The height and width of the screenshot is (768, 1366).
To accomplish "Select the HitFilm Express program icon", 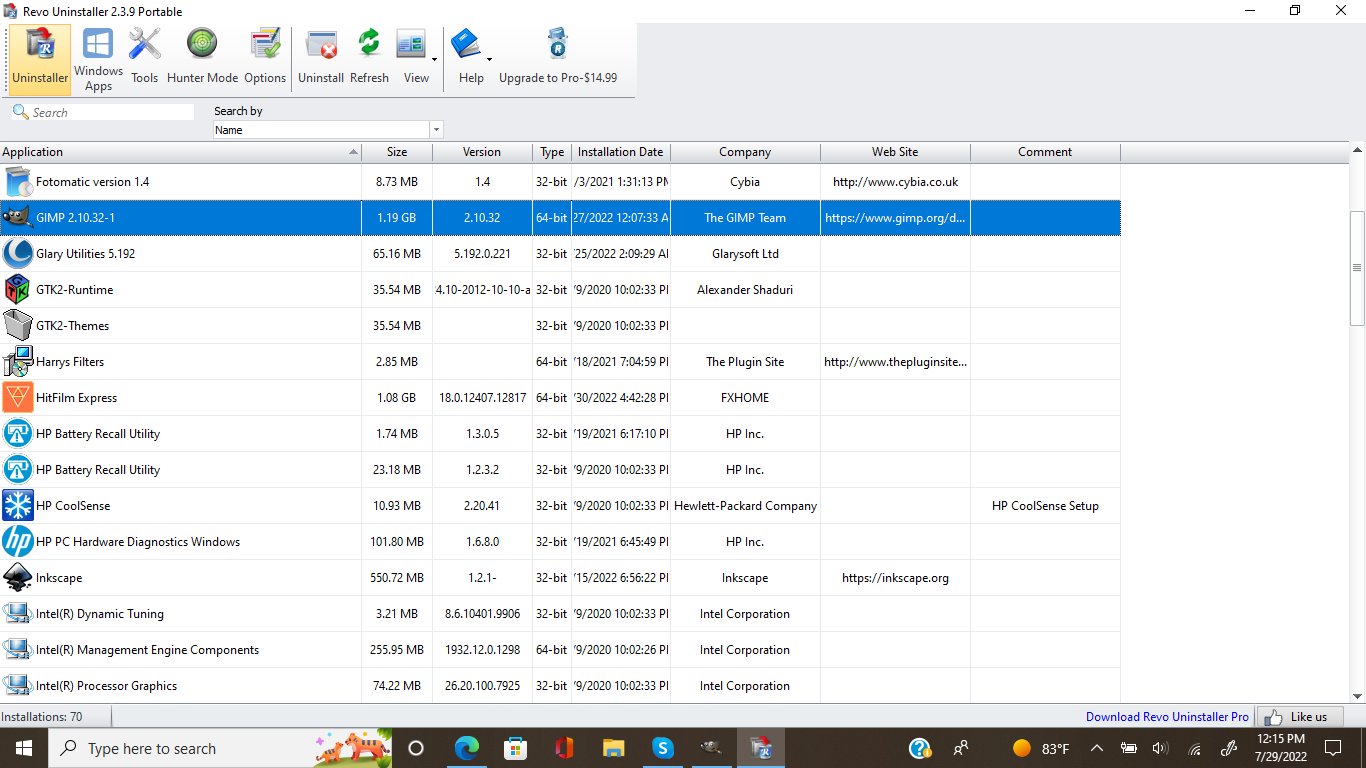I will click(x=18, y=398).
